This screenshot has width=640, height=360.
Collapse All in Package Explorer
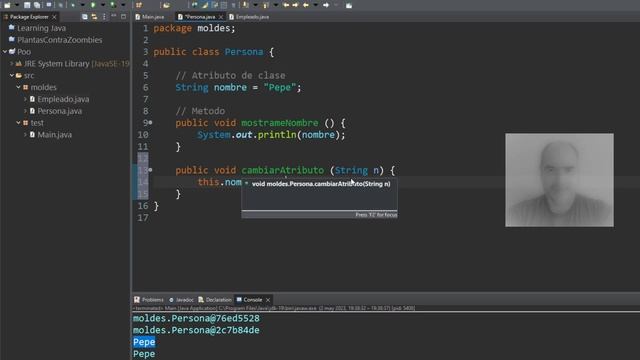coord(84,17)
